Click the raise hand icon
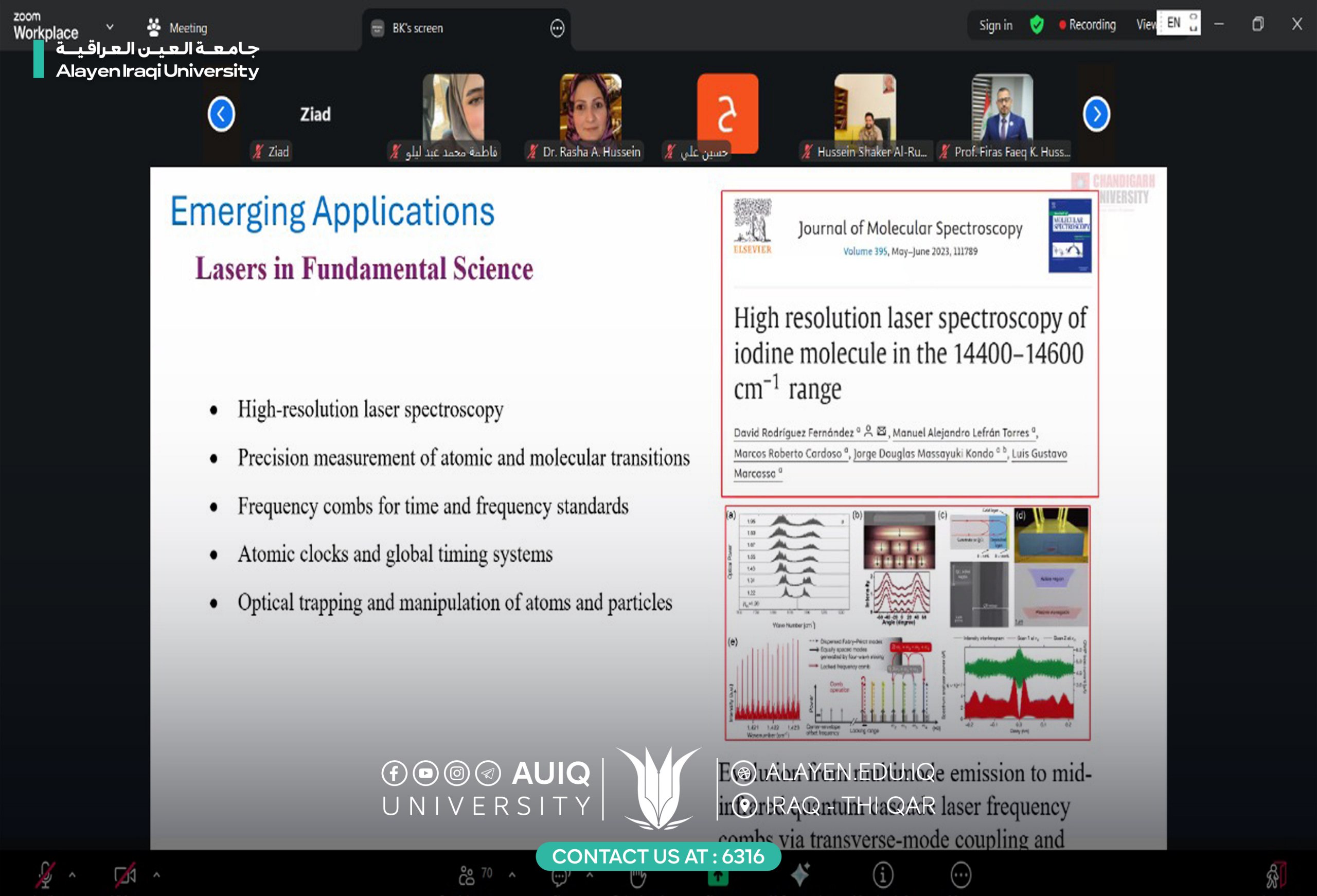This screenshot has height=896, width=1317. [638, 879]
